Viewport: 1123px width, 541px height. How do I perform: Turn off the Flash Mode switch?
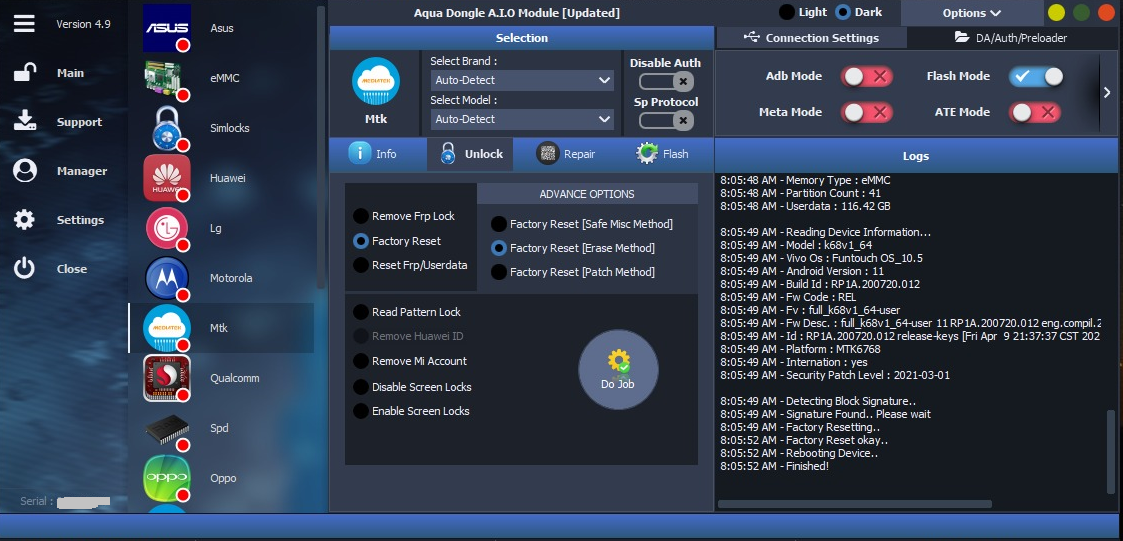[1035, 77]
